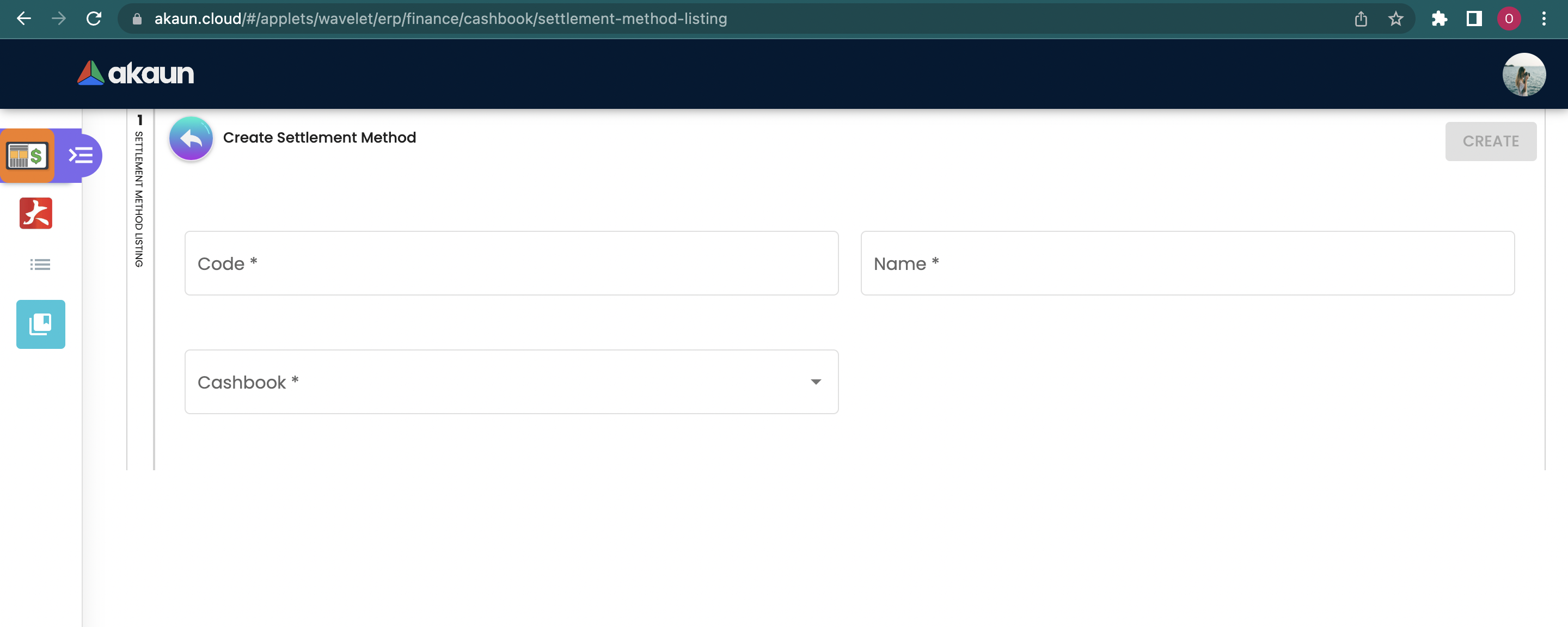
Task: Click the browser share icon
Action: coord(1361,19)
